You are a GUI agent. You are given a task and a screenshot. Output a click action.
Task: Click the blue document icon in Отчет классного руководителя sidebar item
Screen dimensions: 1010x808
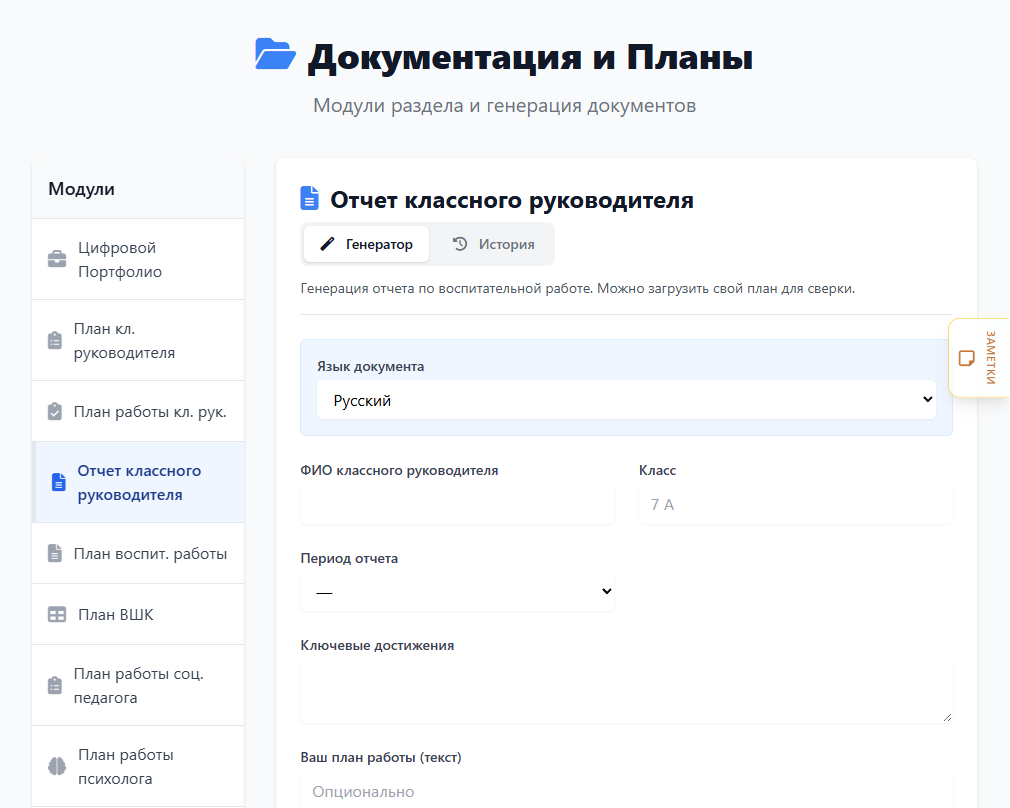59,482
